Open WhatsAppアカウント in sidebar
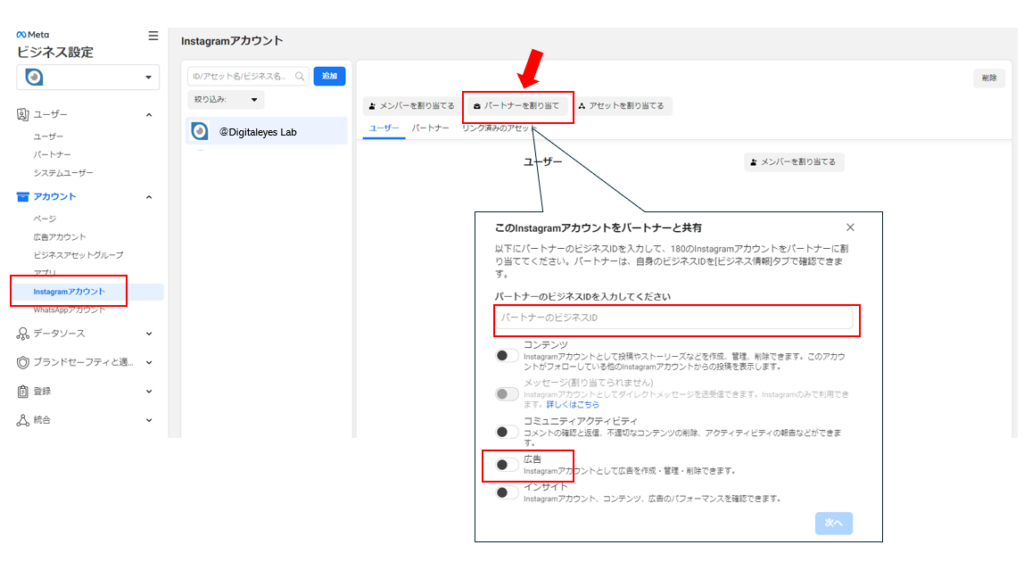 point(69,310)
